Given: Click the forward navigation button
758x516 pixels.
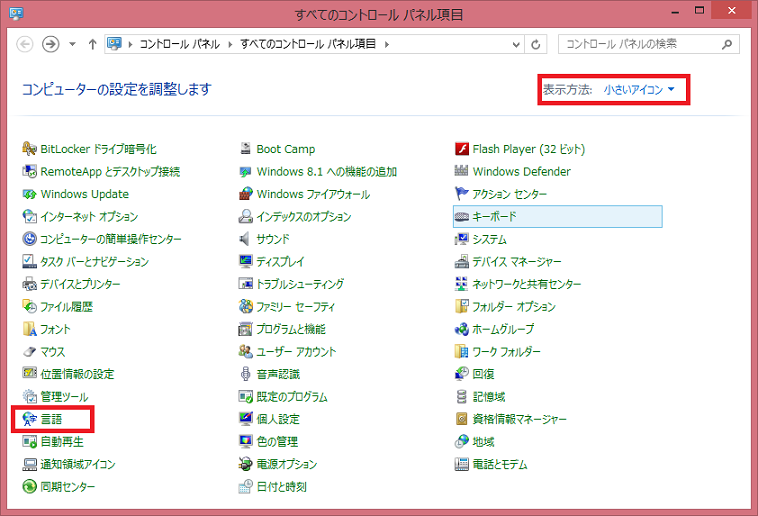Looking at the screenshot, I should [50, 44].
